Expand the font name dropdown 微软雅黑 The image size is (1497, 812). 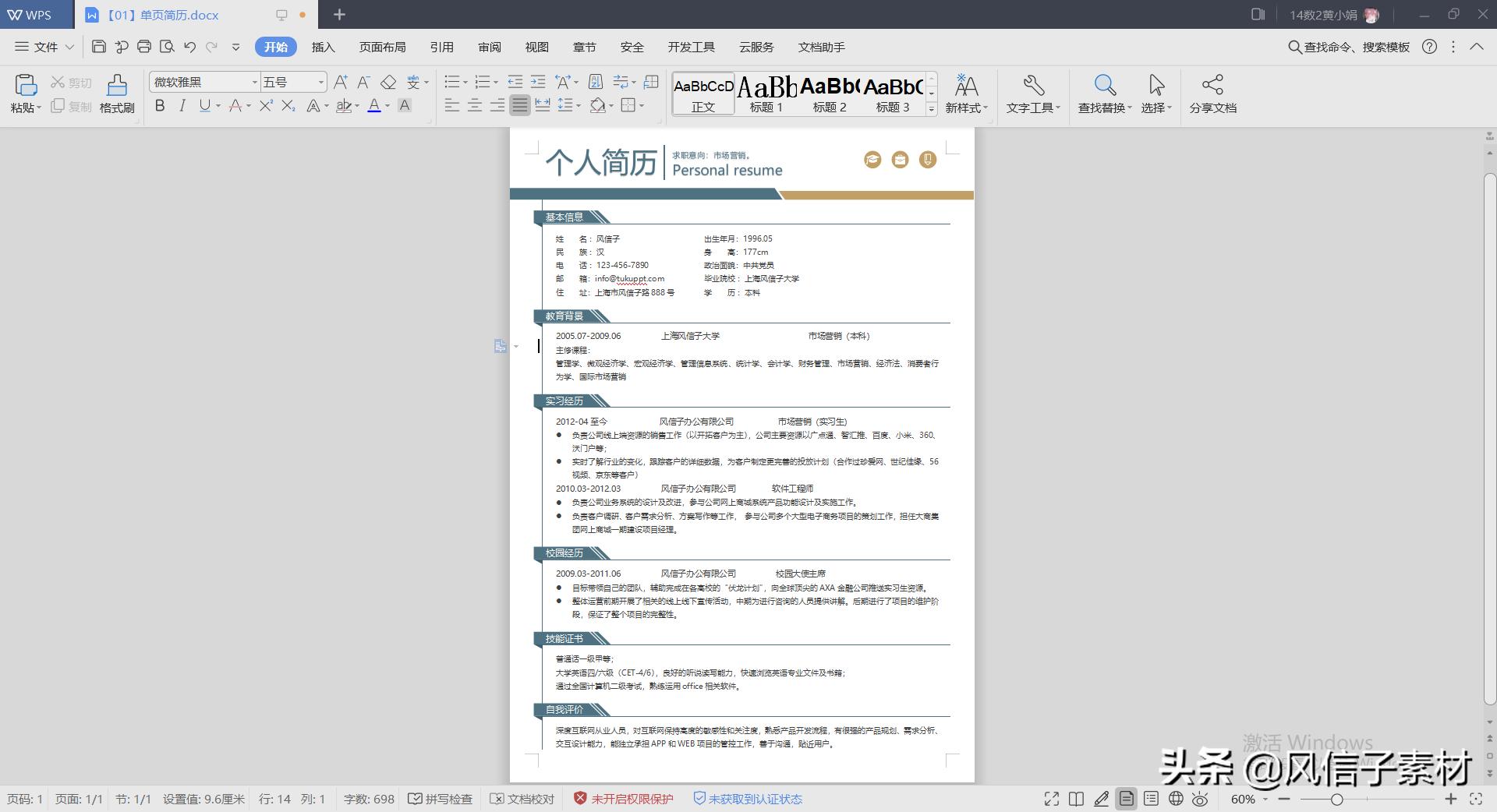[254, 82]
